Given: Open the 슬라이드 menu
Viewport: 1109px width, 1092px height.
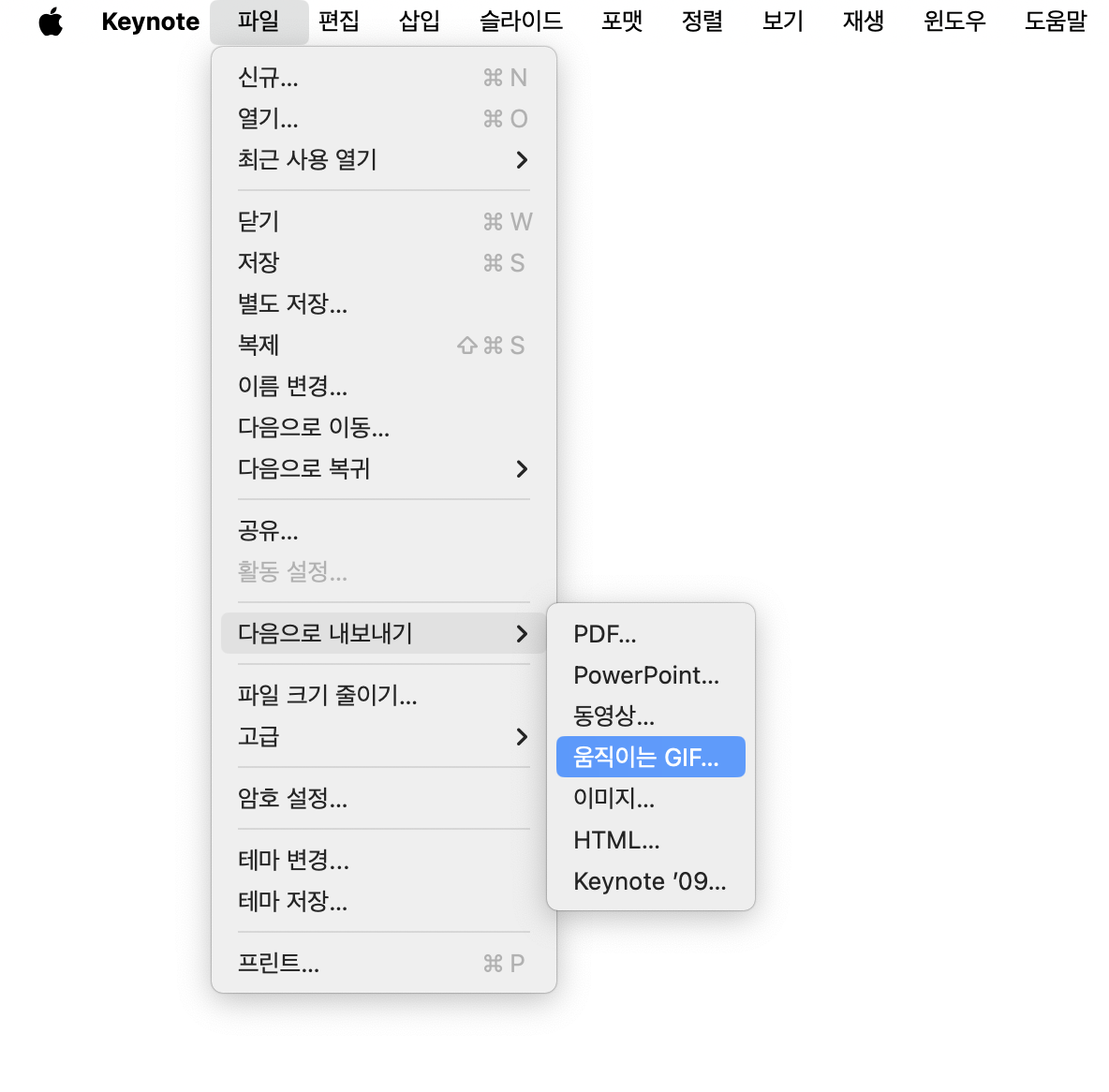Looking at the screenshot, I should (x=520, y=22).
